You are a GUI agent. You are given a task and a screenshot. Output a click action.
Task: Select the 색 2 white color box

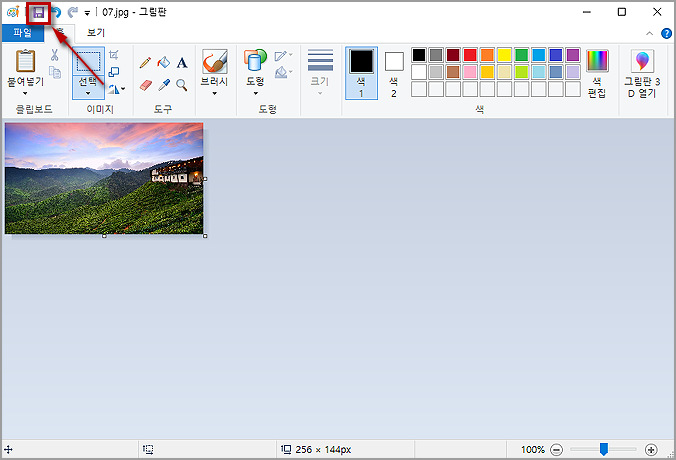tap(394, 74)
